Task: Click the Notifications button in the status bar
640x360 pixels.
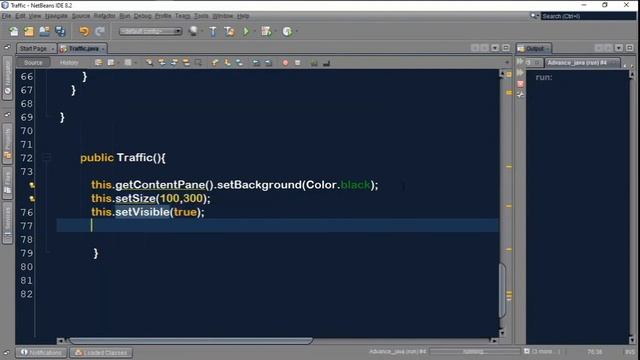Action: [x=41, y=352]
